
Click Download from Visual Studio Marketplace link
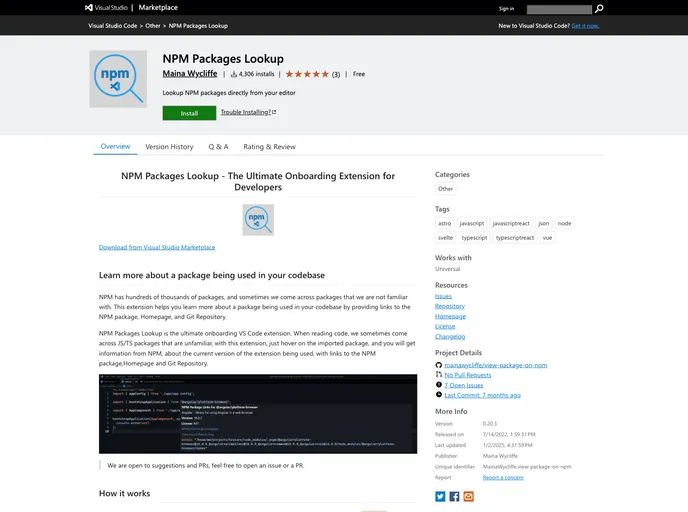(157, 247)
